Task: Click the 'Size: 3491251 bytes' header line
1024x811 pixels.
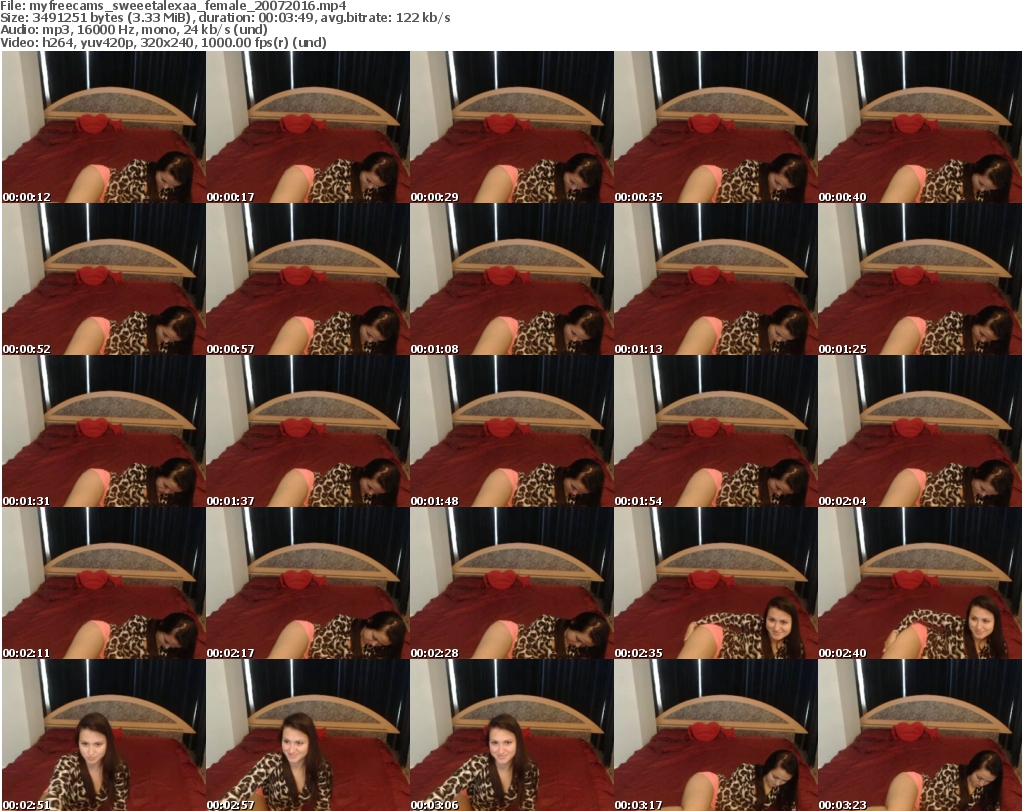Action: 225,18
